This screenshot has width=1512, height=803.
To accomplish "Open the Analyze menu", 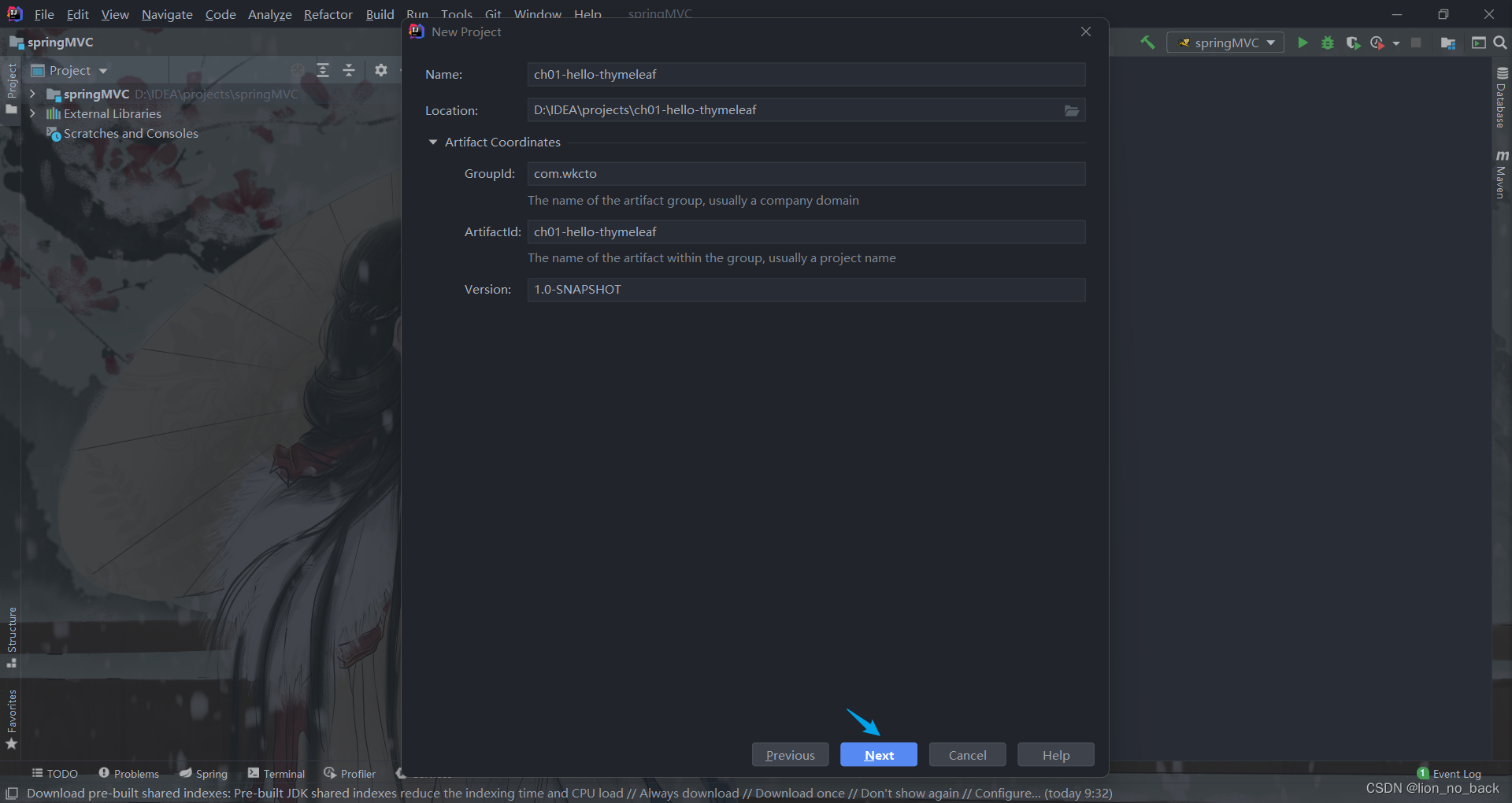I will pyautogui.click(x=269, y=14).
